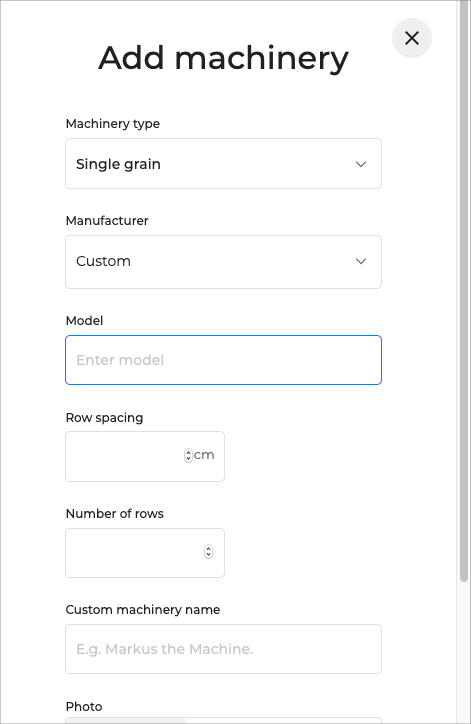
Task: Click inside the Number of rows input
Action: pos(135,553)
